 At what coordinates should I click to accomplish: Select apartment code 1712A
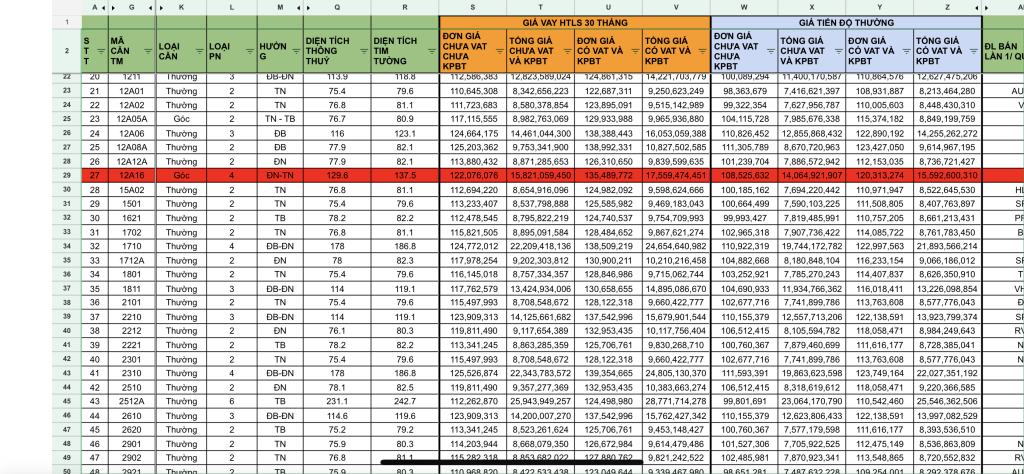pos(132,261)
